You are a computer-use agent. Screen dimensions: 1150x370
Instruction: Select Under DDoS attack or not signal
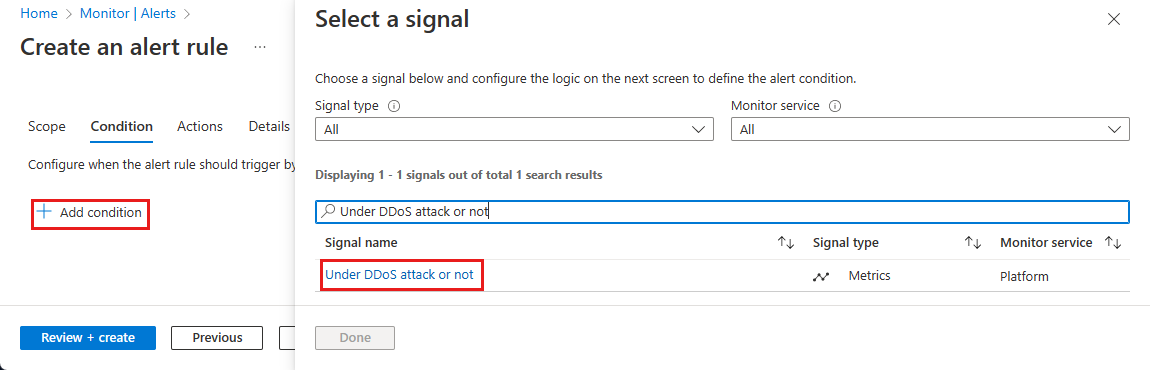(x=399, y=275)
